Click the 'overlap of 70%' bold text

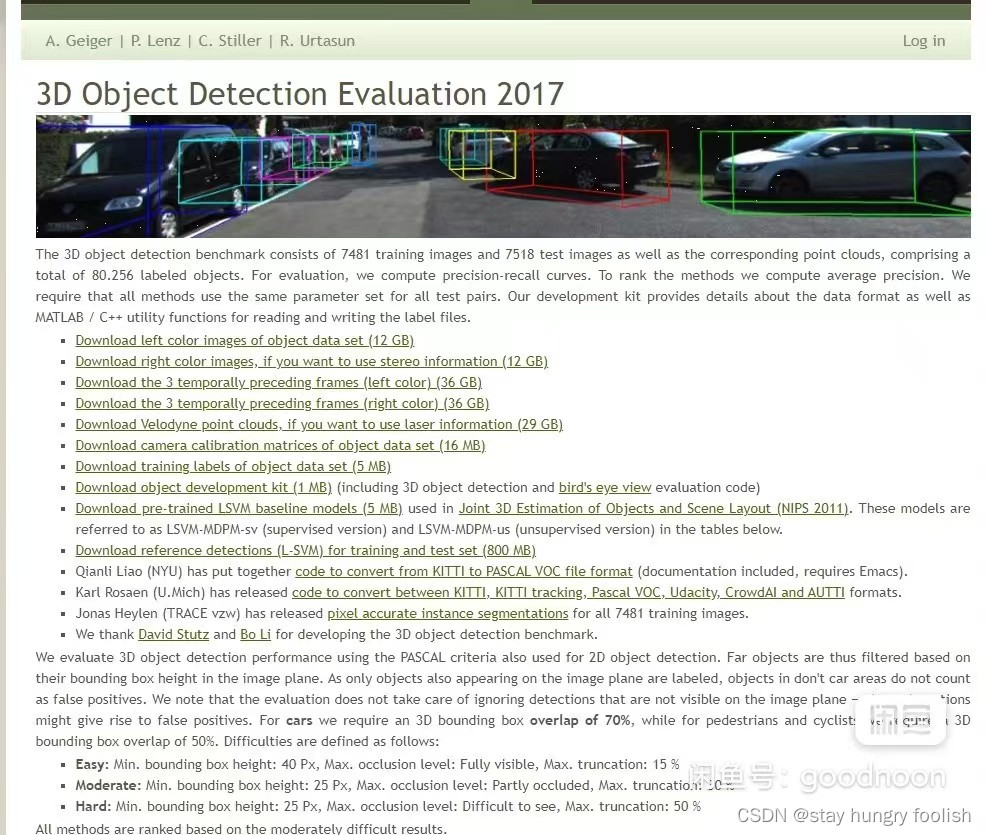[x=580, y=721]
